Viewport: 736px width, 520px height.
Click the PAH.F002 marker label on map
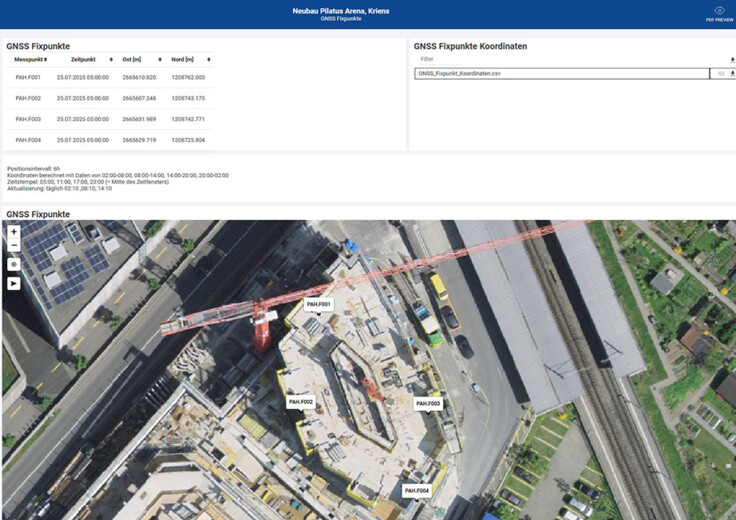click(301, 402)
